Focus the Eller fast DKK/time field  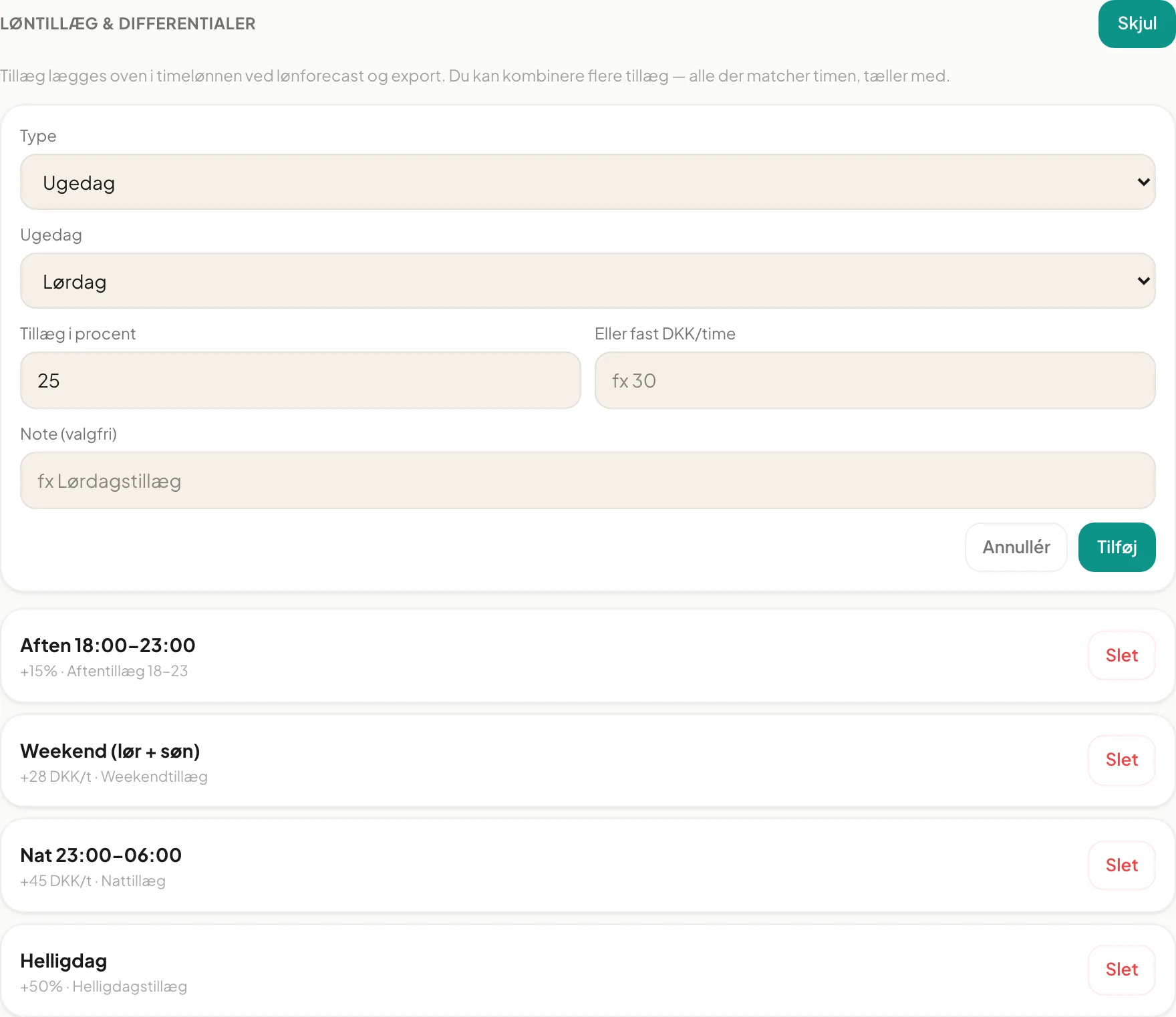point(875,380)
